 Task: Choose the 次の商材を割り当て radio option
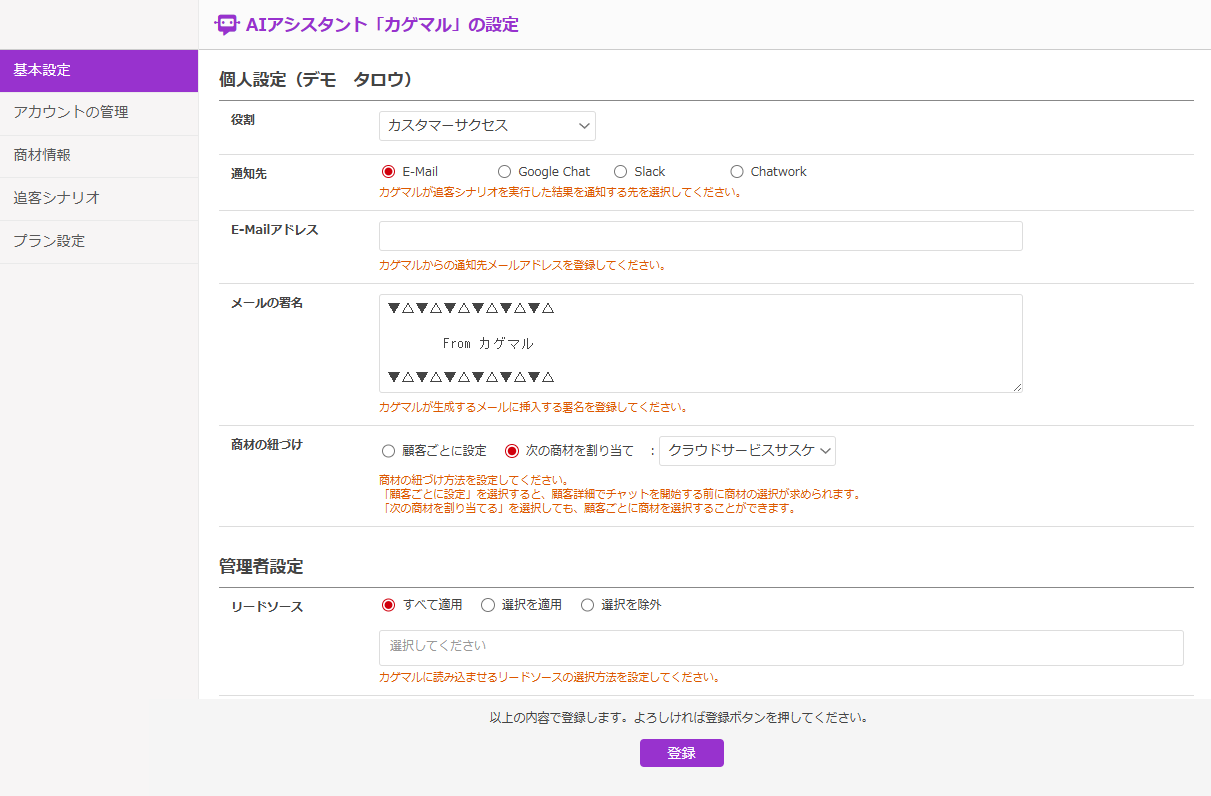click(512, 451)
